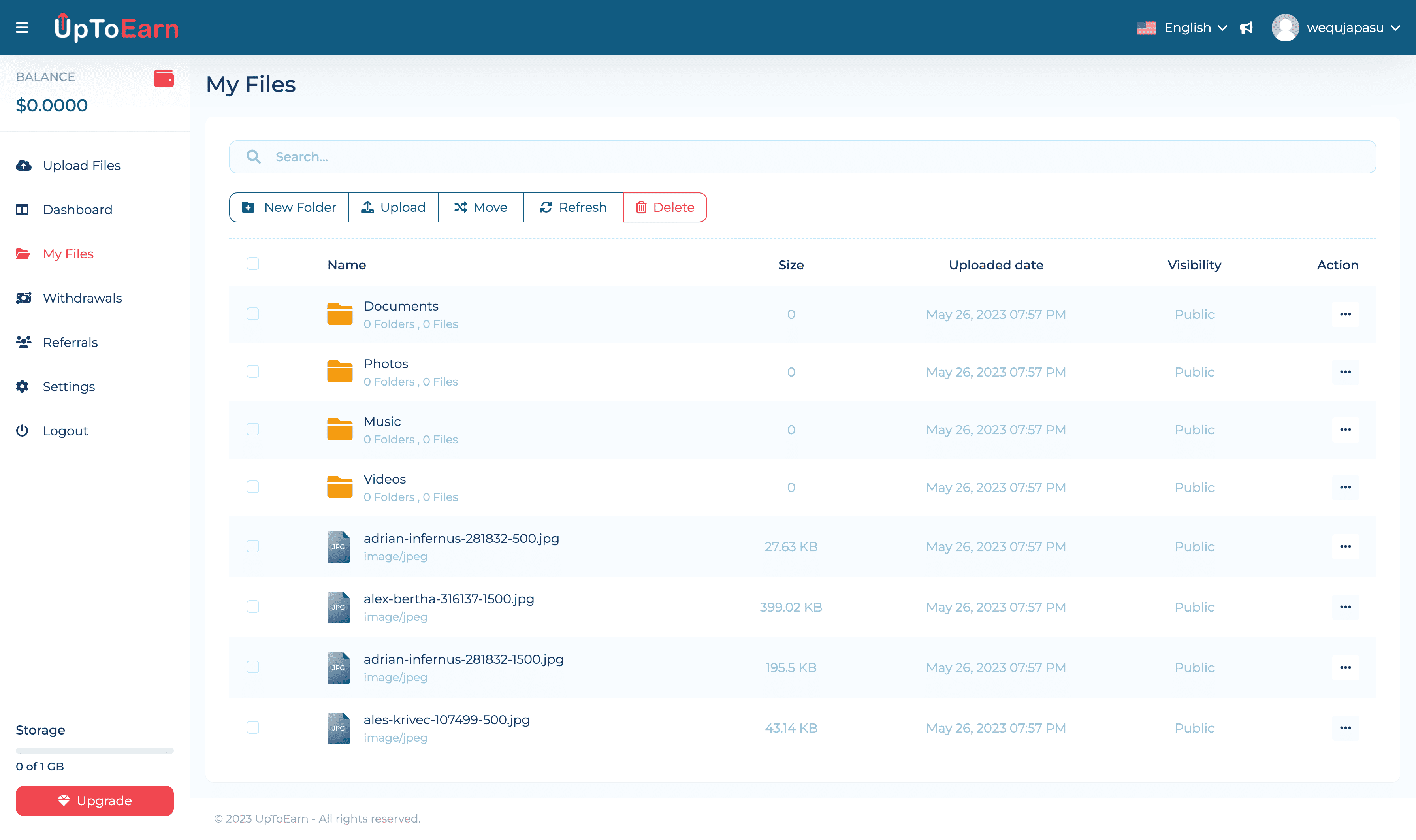Click JPG icon for alex-bertha-316137-1500.jpg
This screenshot has width=1416, height=840.
(x=339, y=607)
